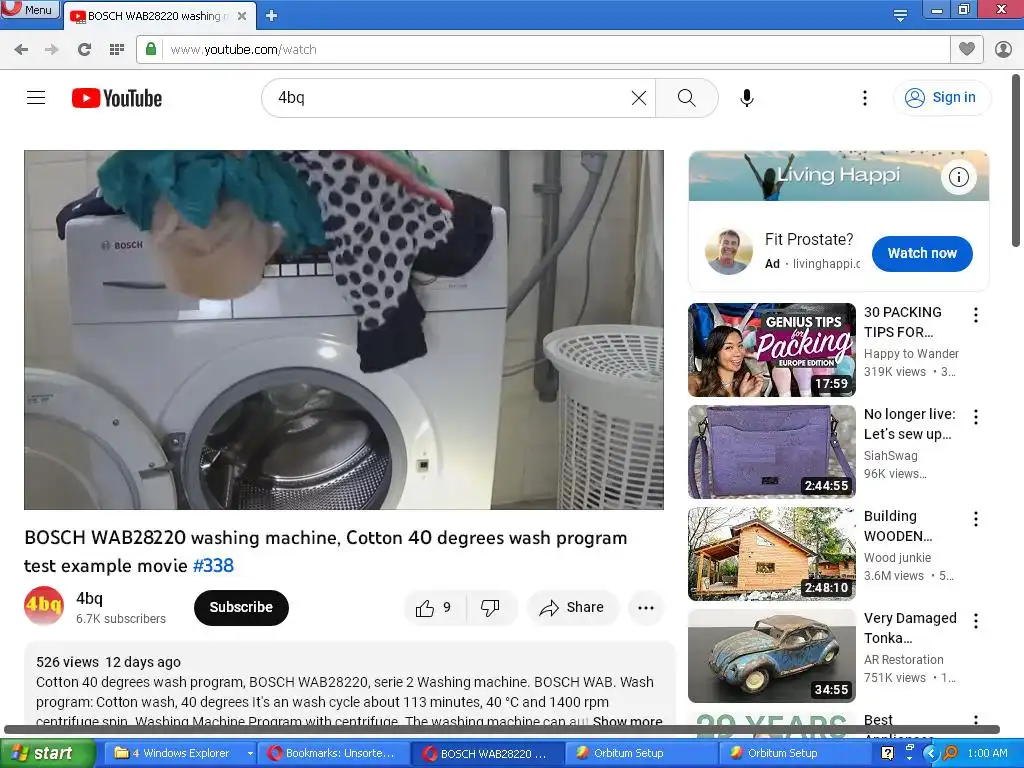Open a new tab with plus button
The width and height of the screenshot is (1024, 768).
pos(272,16)
